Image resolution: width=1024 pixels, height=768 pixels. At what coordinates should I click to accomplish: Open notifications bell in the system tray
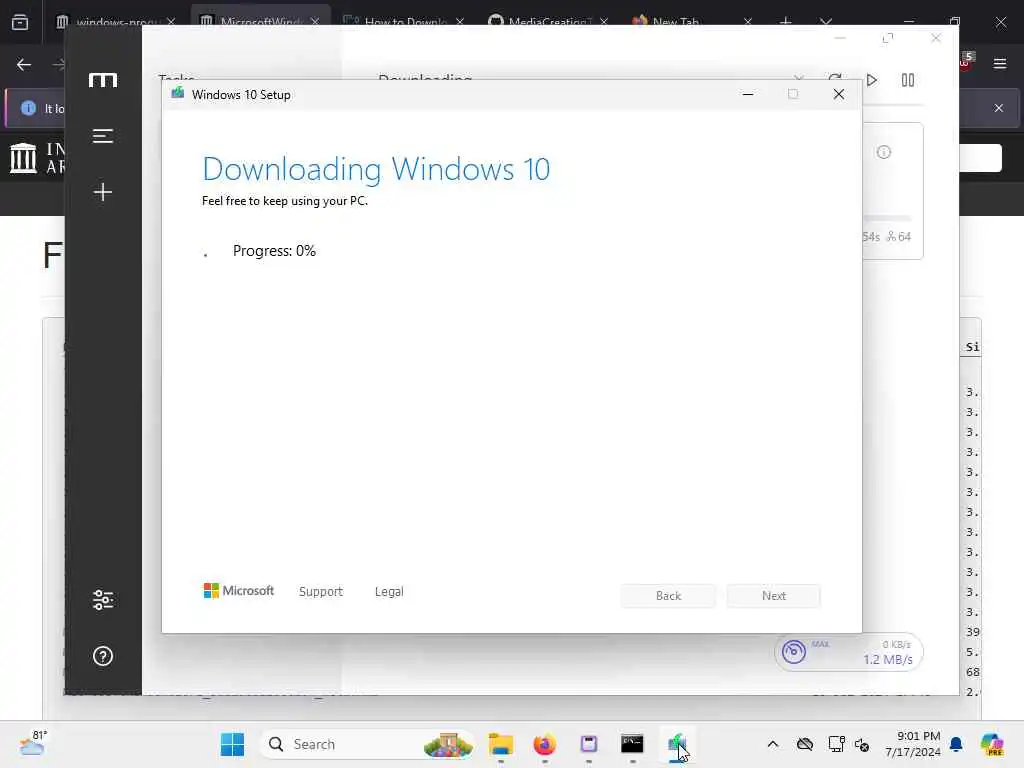(x=957, y=744)
